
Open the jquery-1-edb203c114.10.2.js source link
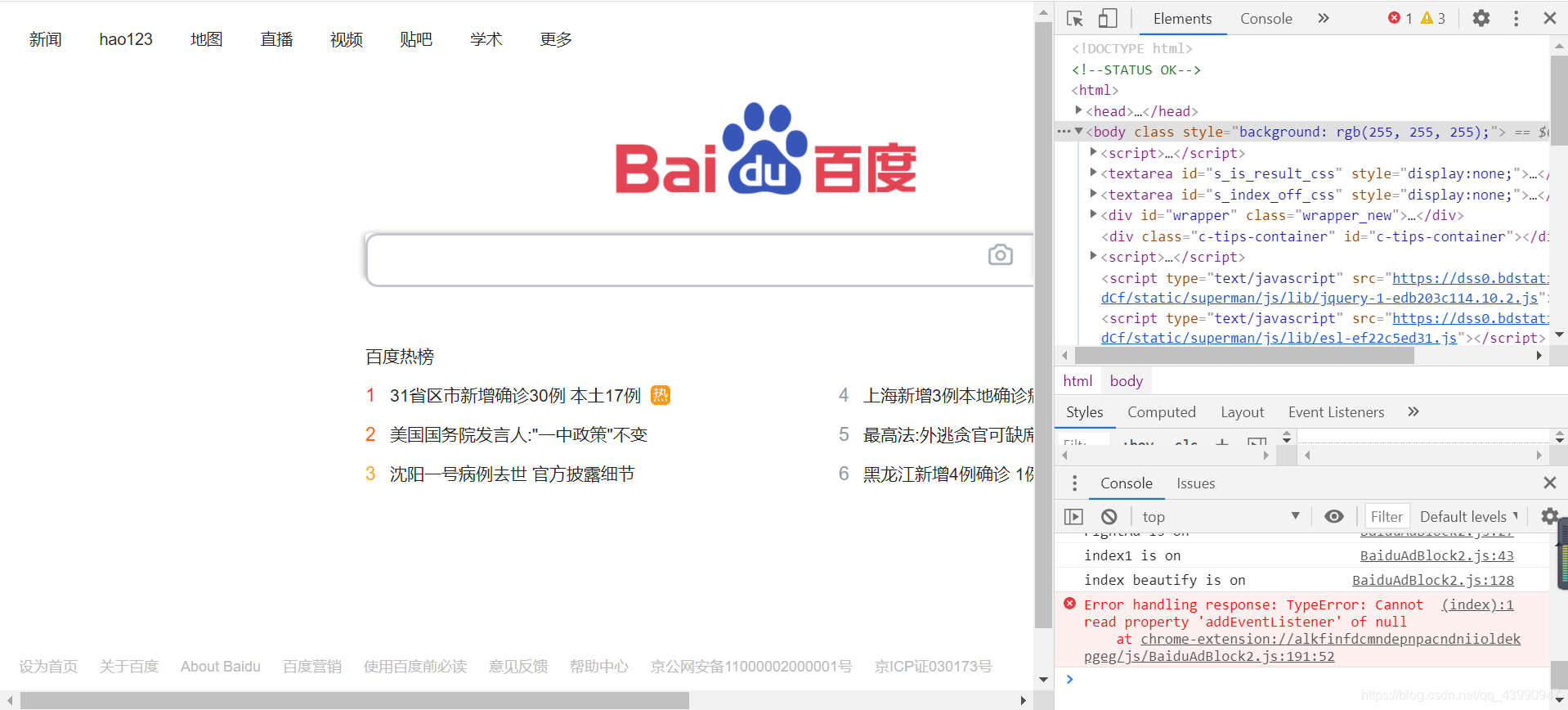coord(1319,298)
